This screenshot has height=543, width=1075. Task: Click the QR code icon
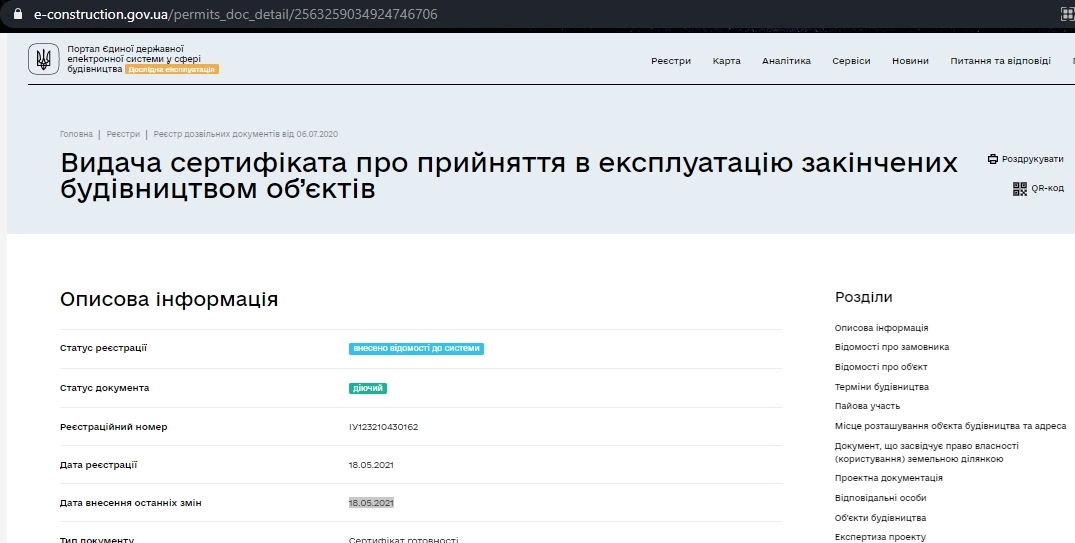pyautogui.click(x=1019, y=189)
